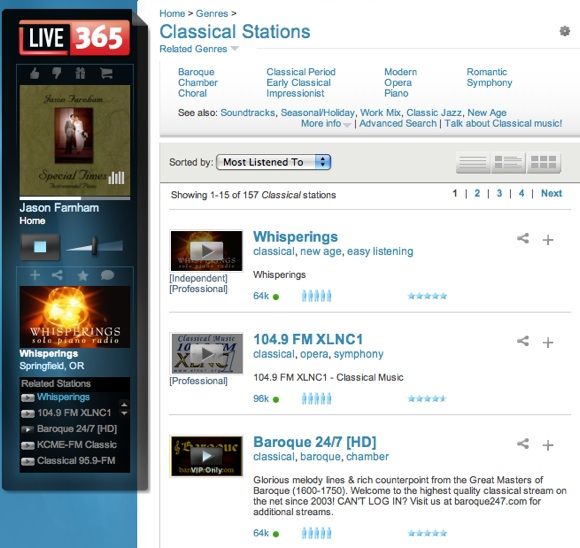Open the Sorted by dropdown
The image size is (580, 548).
[273, 162]
